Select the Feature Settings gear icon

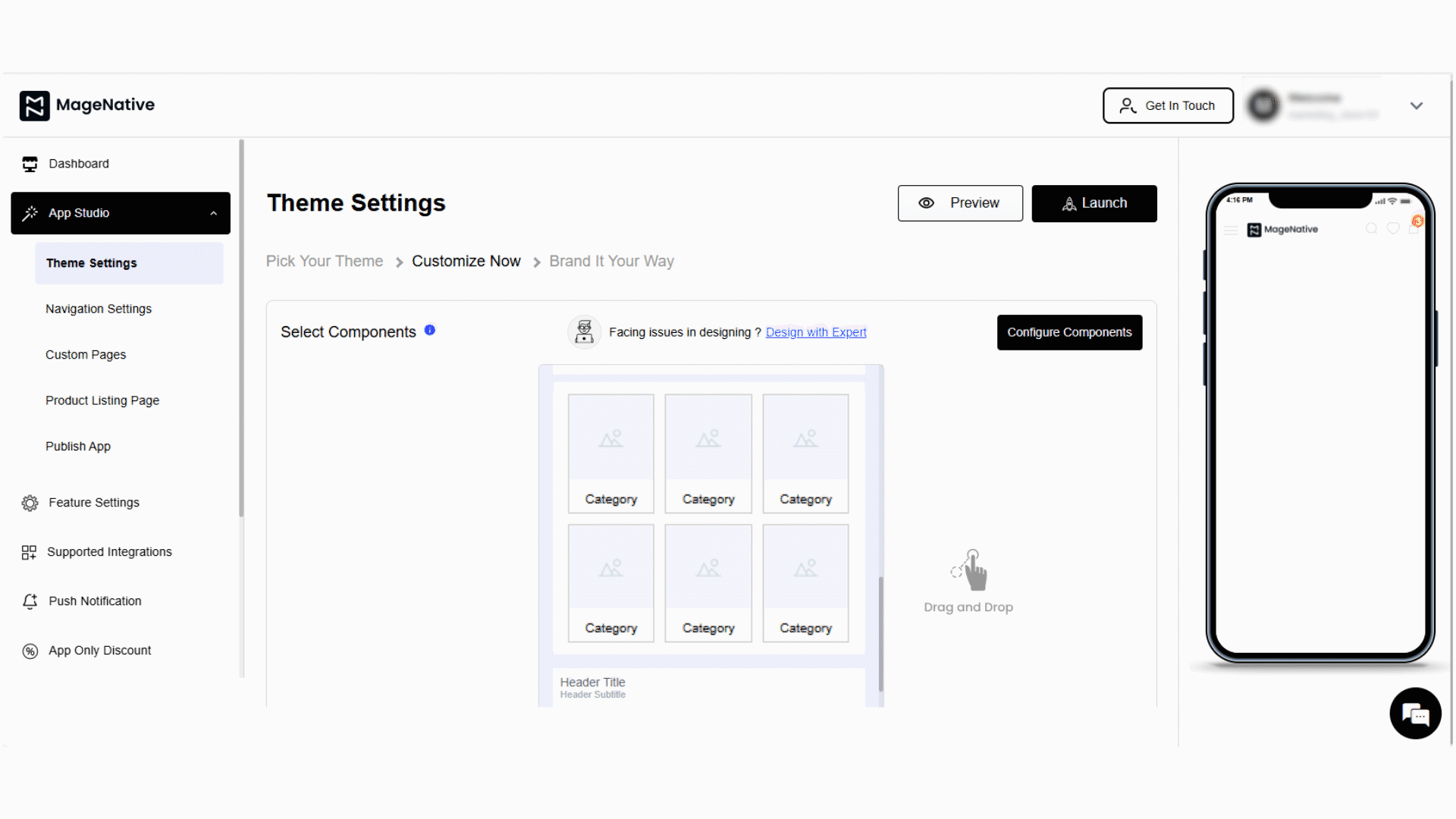click(30, 502)
